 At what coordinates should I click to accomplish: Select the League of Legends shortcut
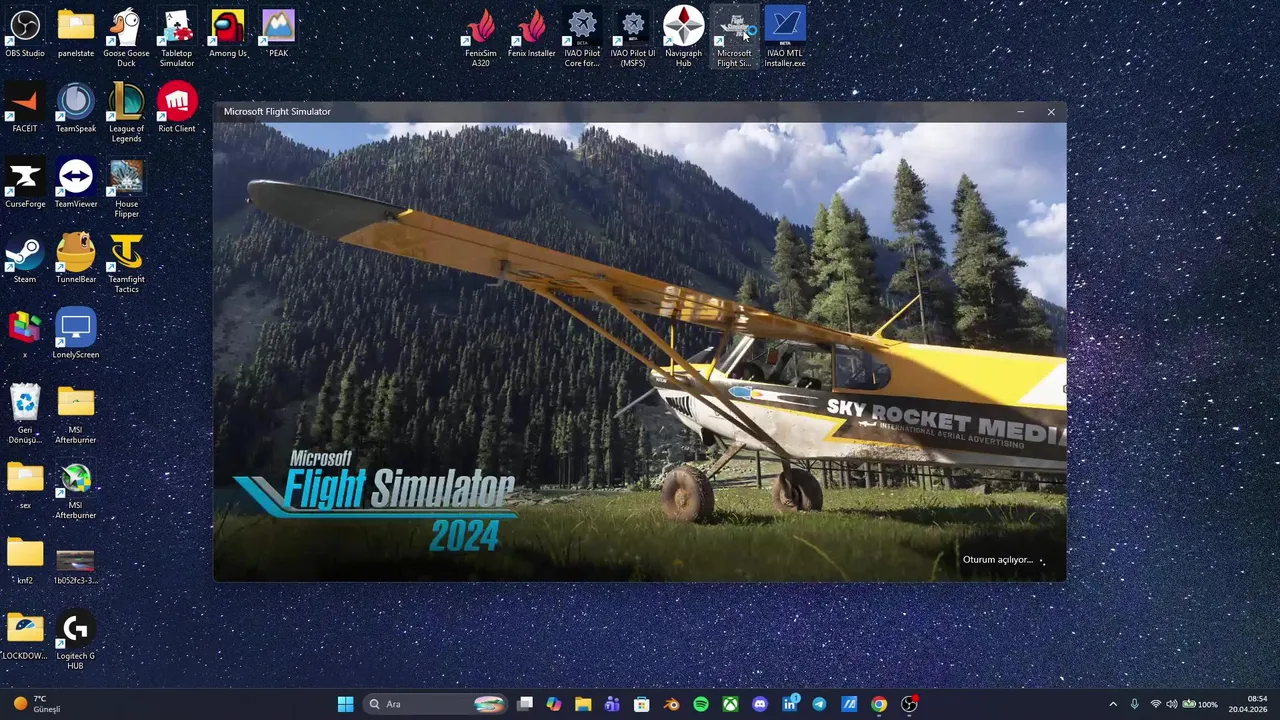[126, 113]
